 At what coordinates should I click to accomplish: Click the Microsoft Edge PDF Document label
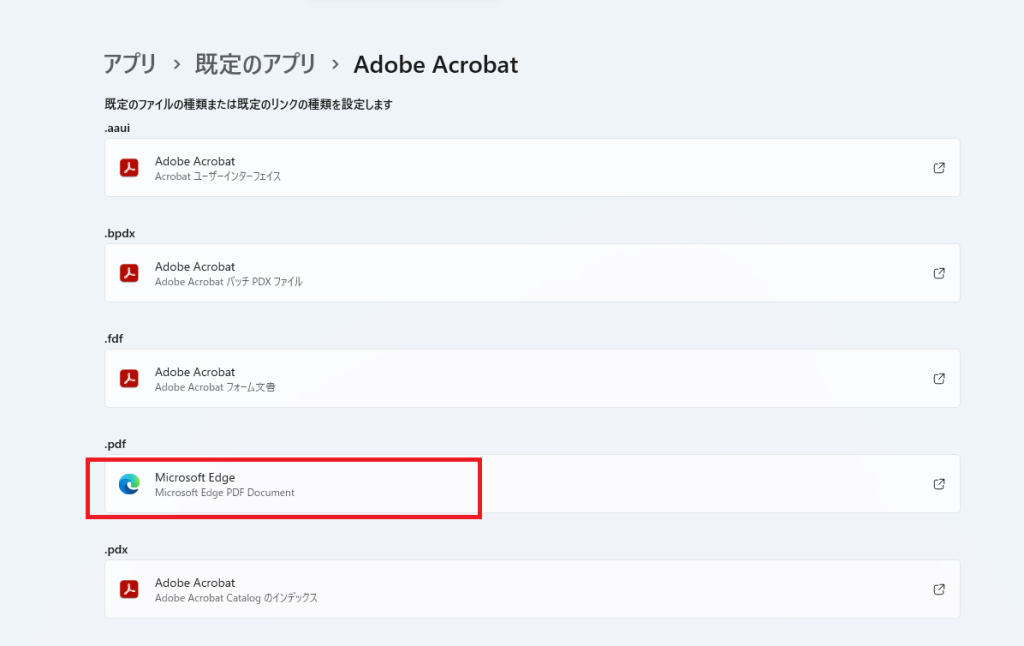click(225, 493)
